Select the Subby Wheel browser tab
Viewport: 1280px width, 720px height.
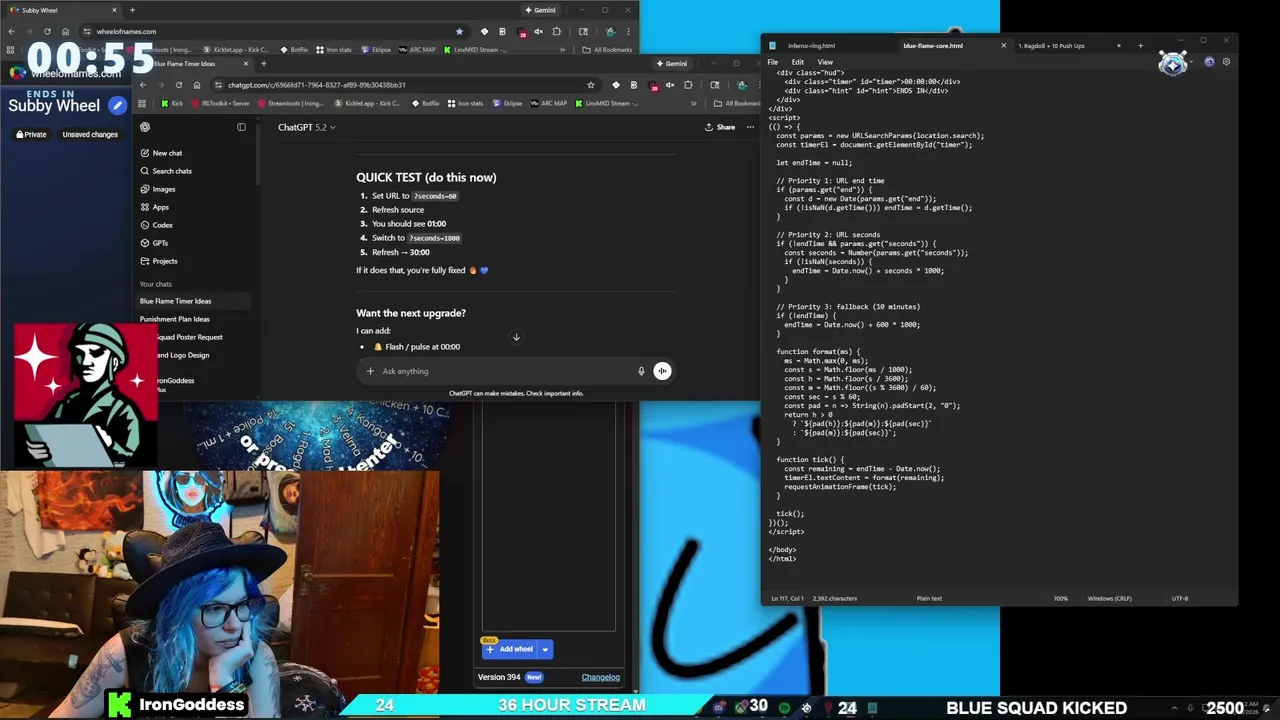coord(60,10)
